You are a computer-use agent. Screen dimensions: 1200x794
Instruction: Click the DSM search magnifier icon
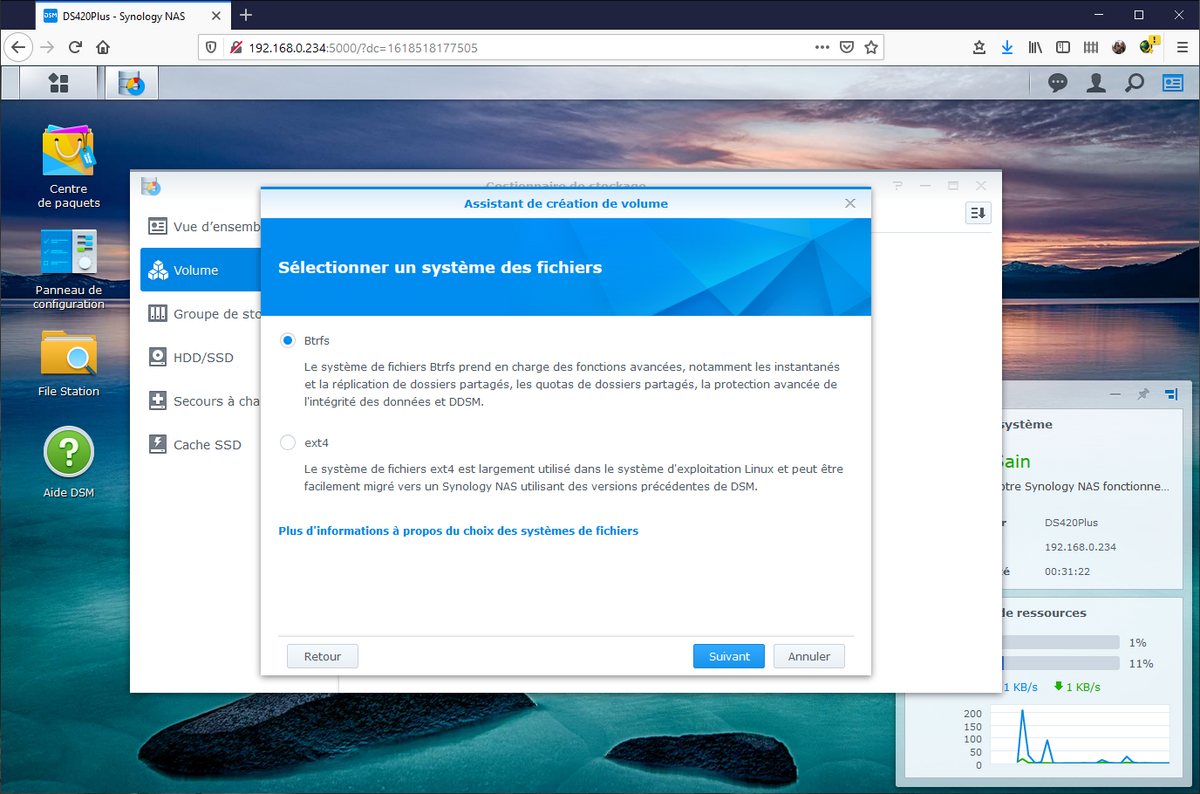[1134, 83]
